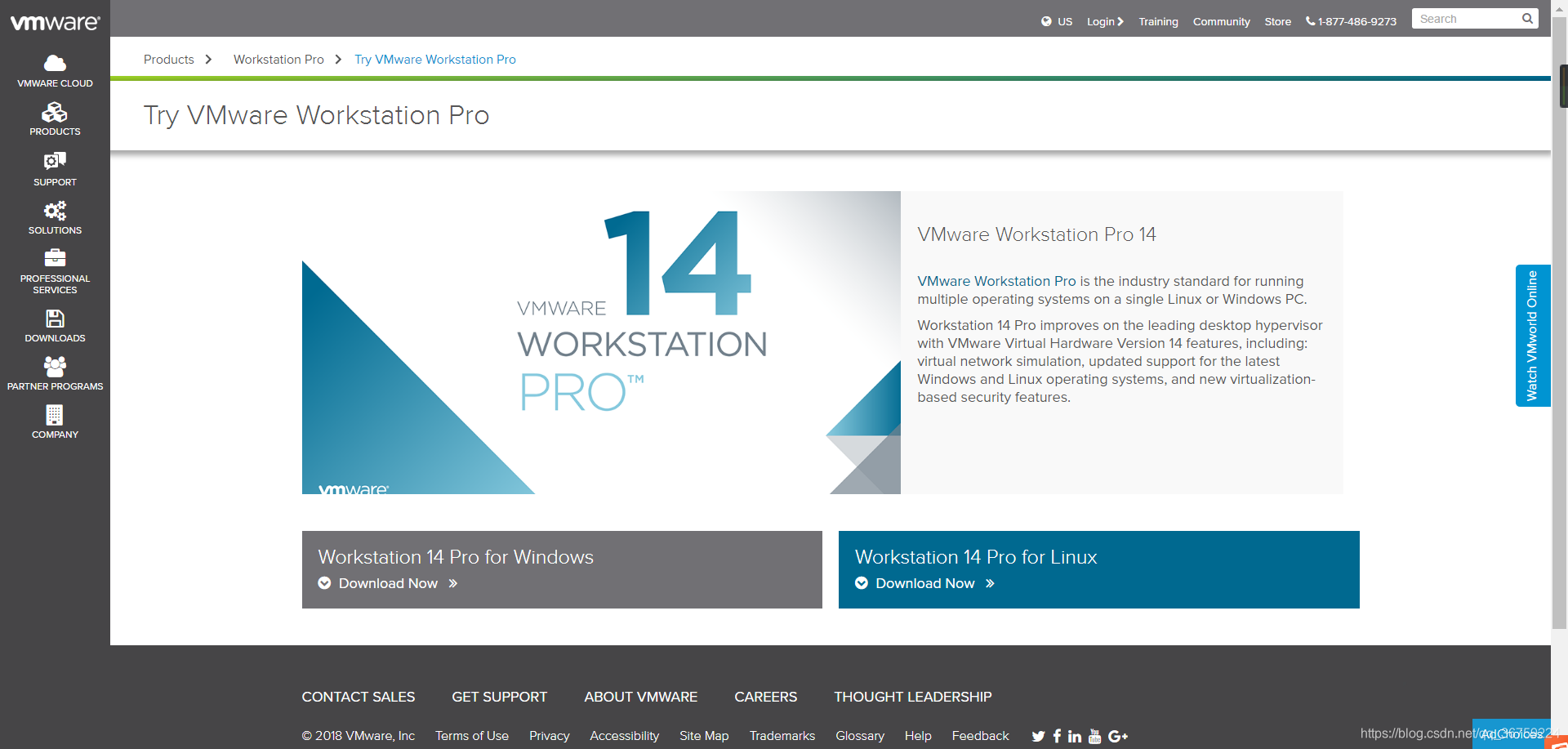Open the US region selector

[1065, 21]
